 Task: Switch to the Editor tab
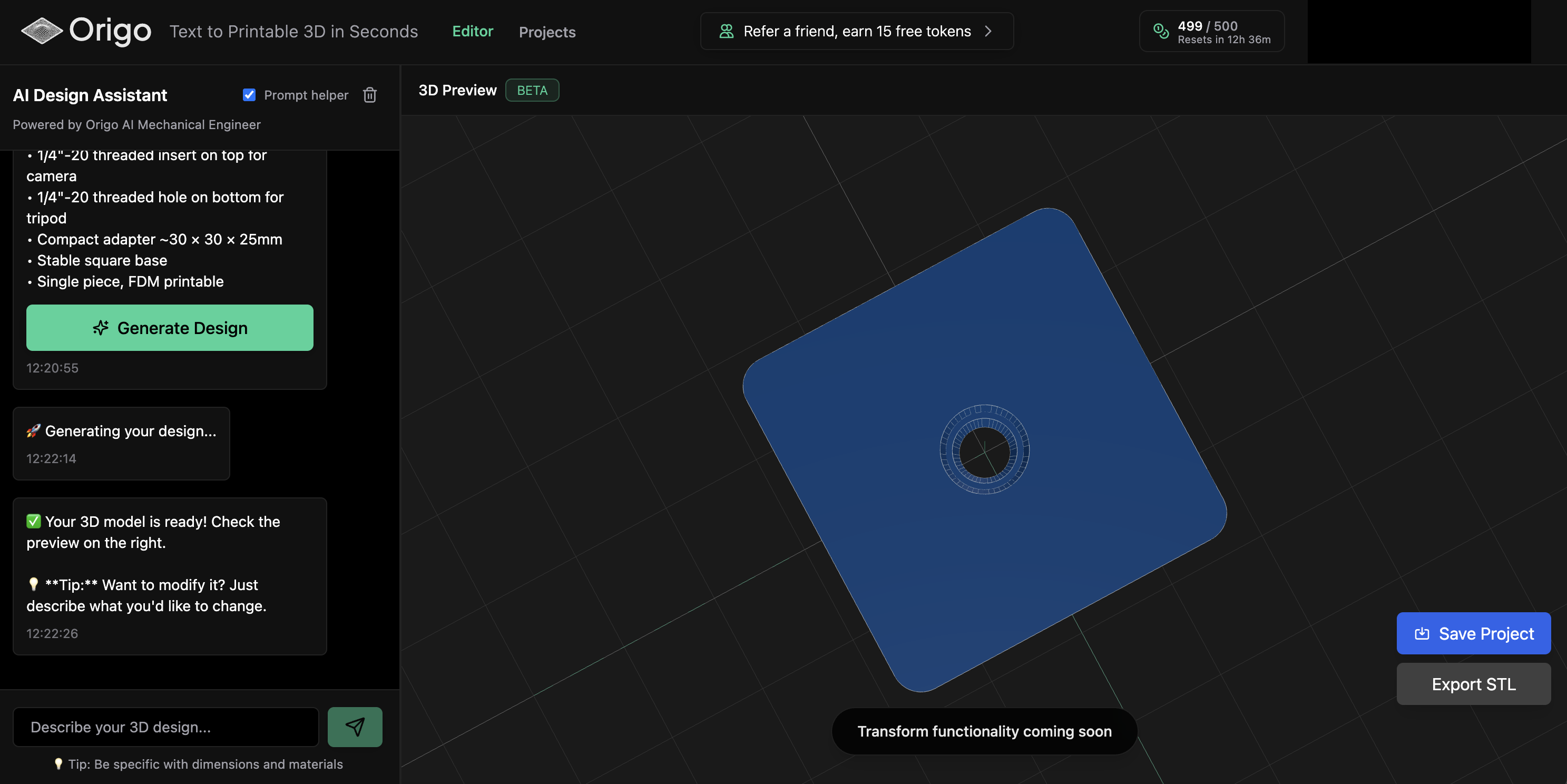click(472, 32)
